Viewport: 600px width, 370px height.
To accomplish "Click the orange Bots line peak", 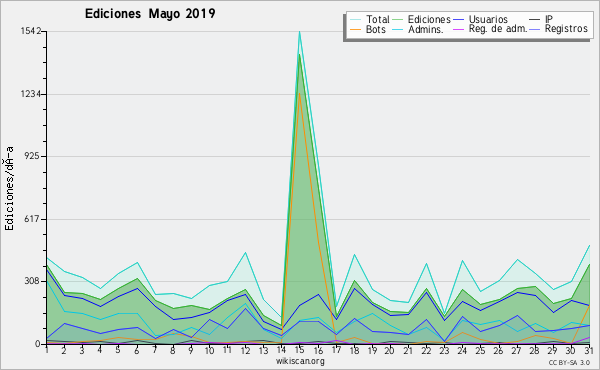I will (x=299, y=93).
